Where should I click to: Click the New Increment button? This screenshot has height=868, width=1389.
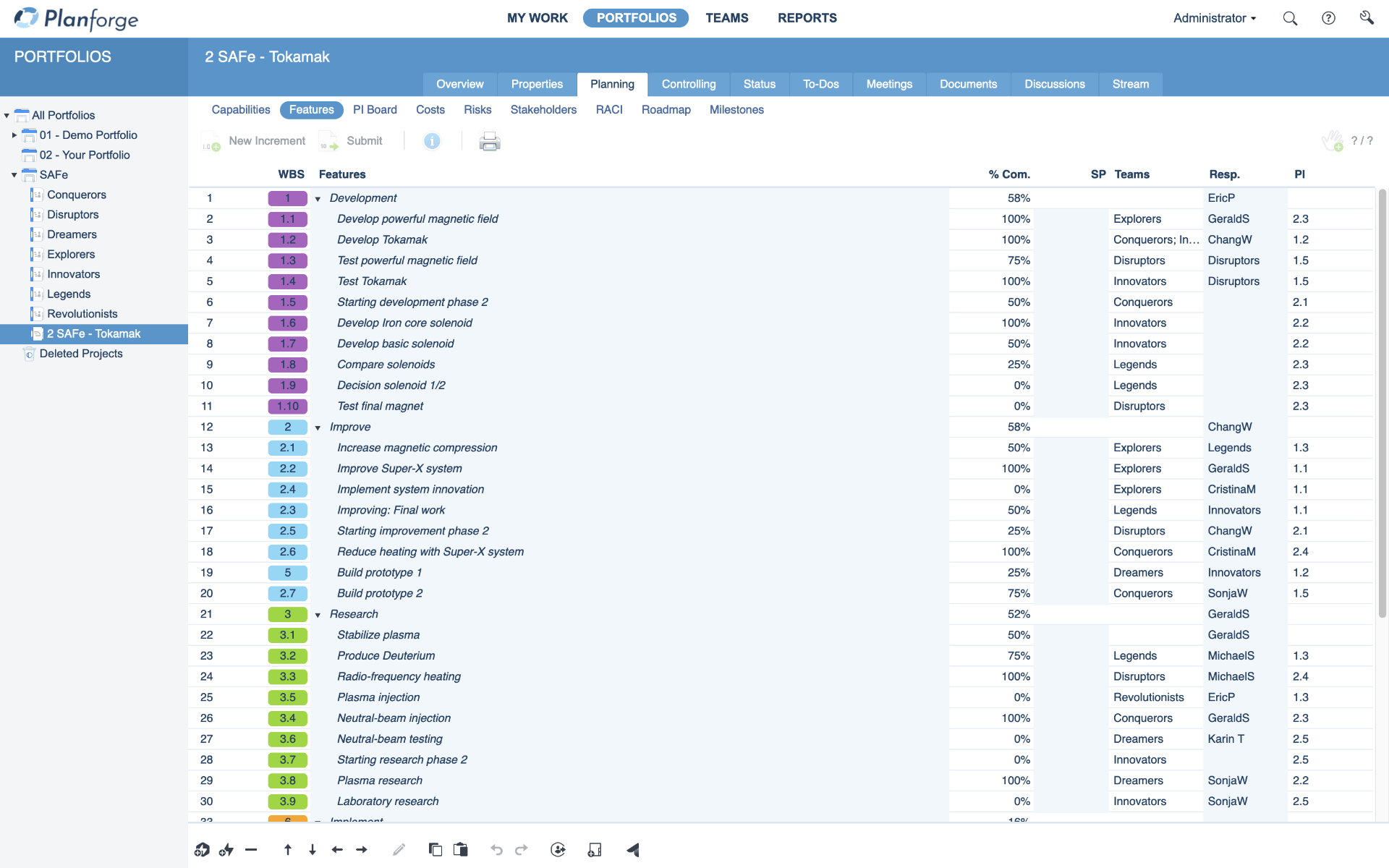click(266, 140)
